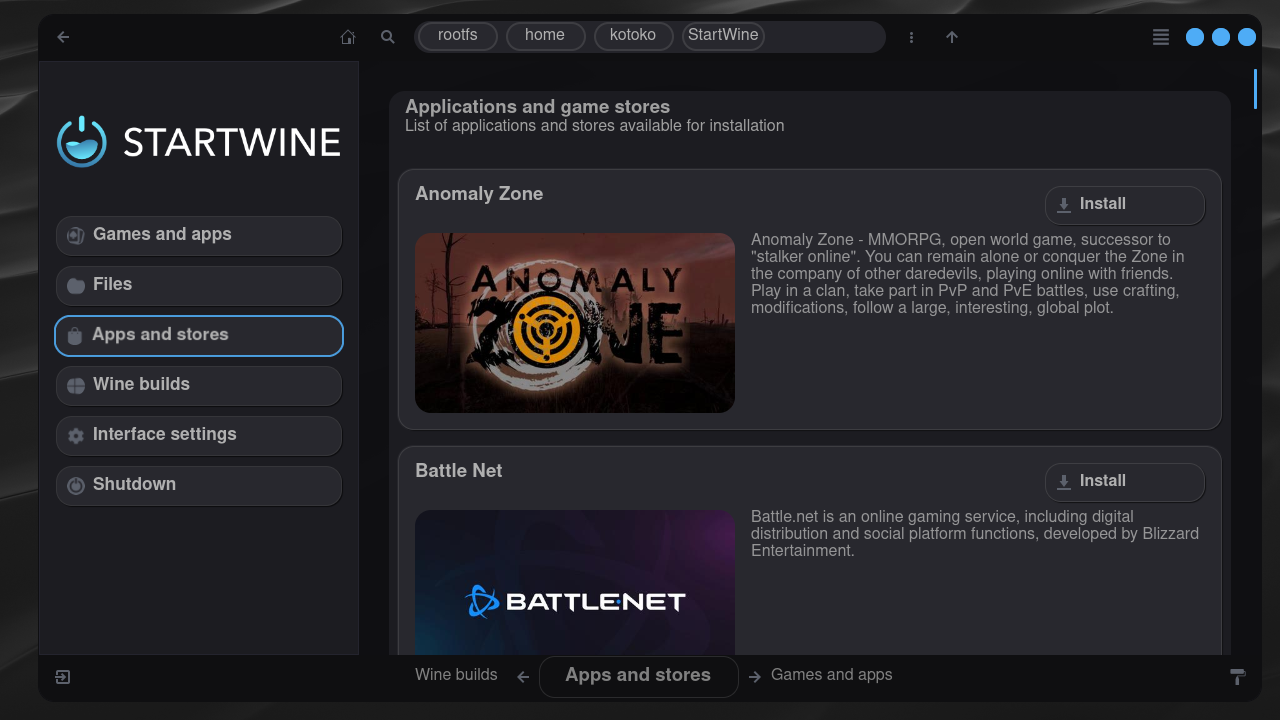
Task: Click the Anomaly Zone banner image
Action: pyautogui.click(x=575, y=323)
